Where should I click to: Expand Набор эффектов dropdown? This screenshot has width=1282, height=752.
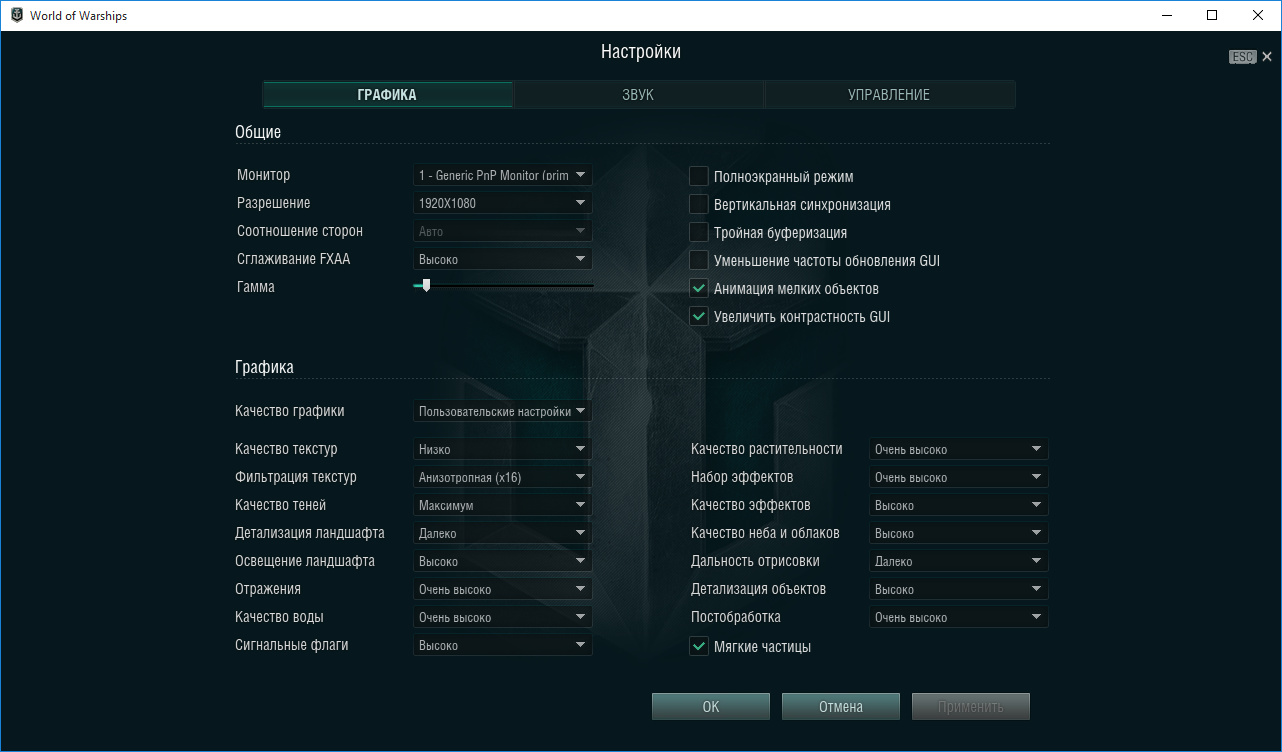point(959,477)
